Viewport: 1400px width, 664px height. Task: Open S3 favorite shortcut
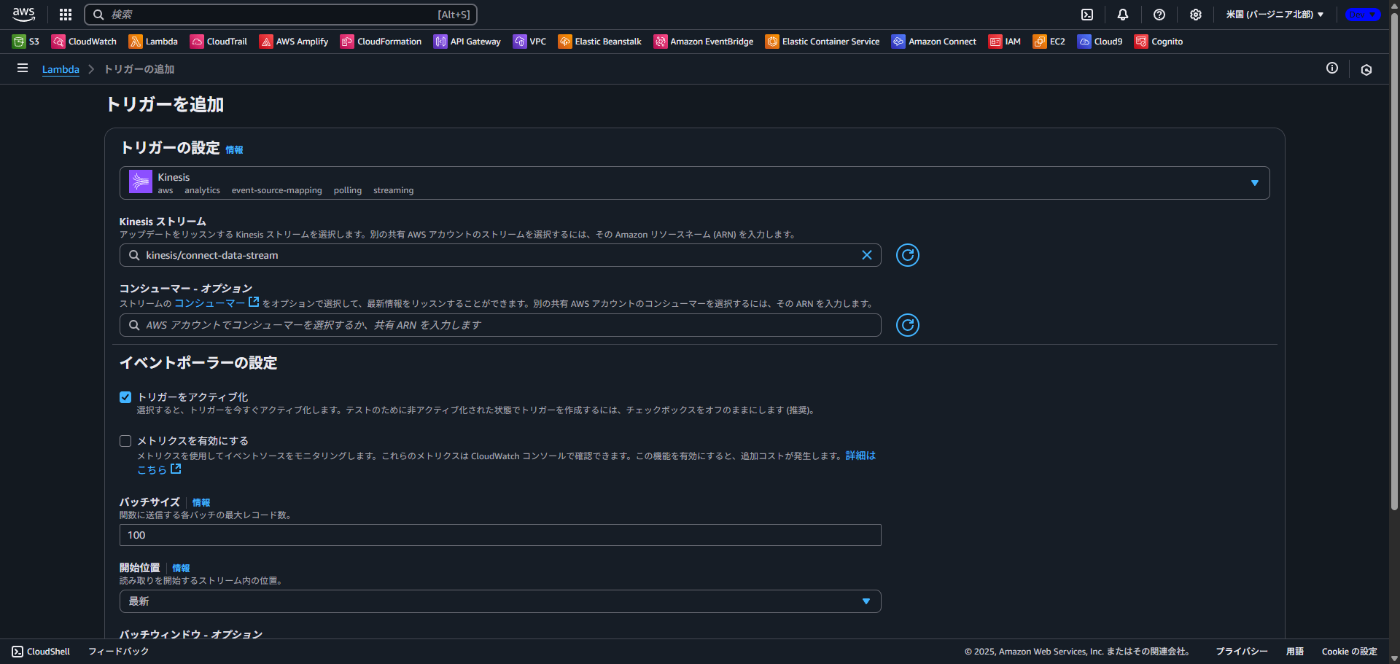tap(26, 41)
